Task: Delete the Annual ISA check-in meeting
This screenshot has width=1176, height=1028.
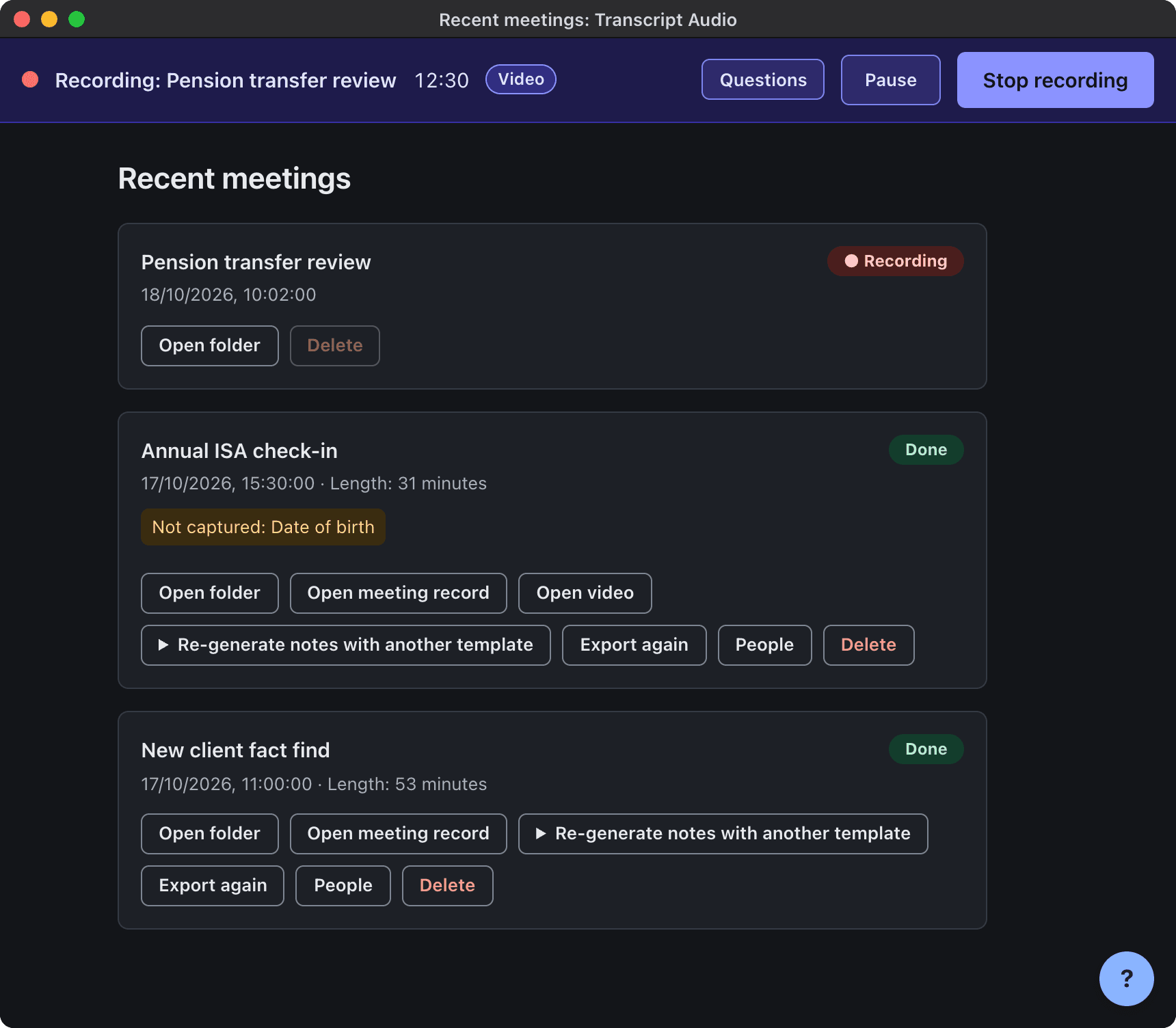Action: (x=869, y=645)
